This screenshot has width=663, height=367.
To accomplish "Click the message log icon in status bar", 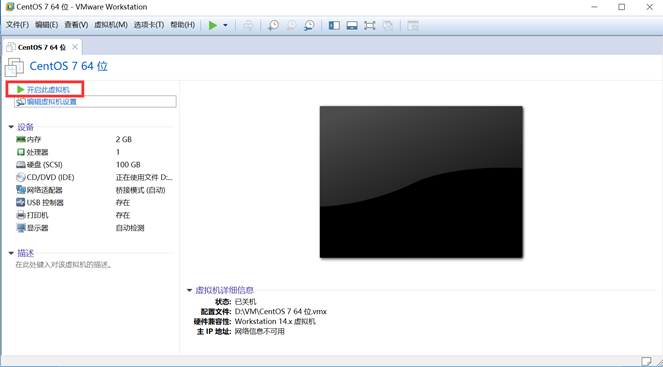I will [646, 361].
